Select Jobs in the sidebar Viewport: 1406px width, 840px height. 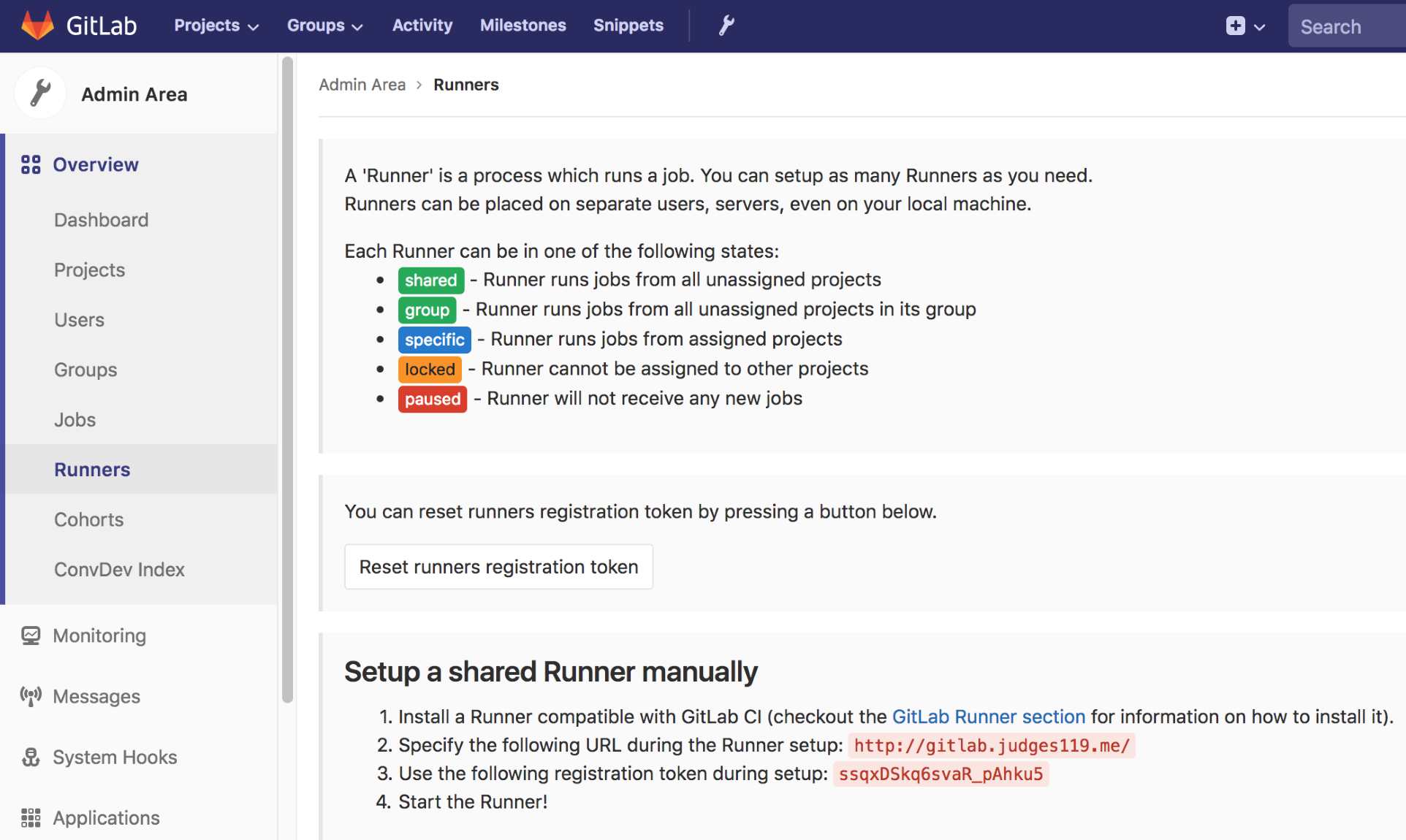pos(75,420)
